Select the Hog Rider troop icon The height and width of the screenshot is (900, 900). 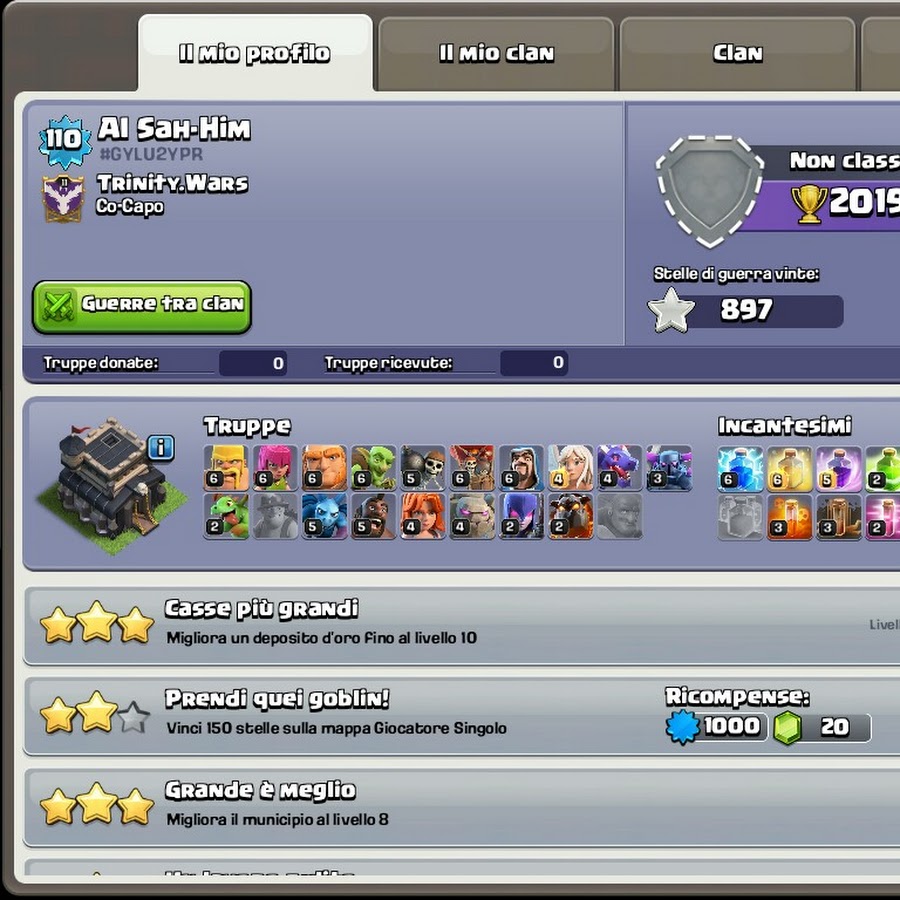pyautogui.click(x=374, y=517)
